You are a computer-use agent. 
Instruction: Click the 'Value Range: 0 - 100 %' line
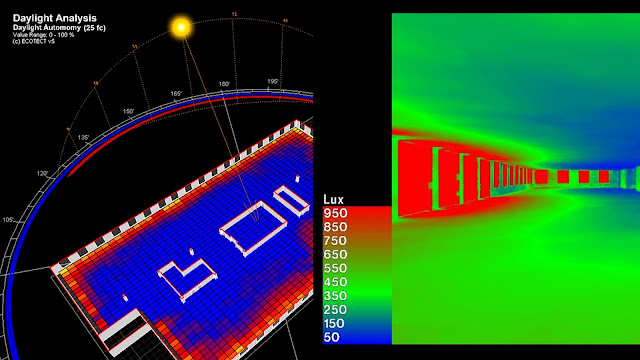coord(43,35)
